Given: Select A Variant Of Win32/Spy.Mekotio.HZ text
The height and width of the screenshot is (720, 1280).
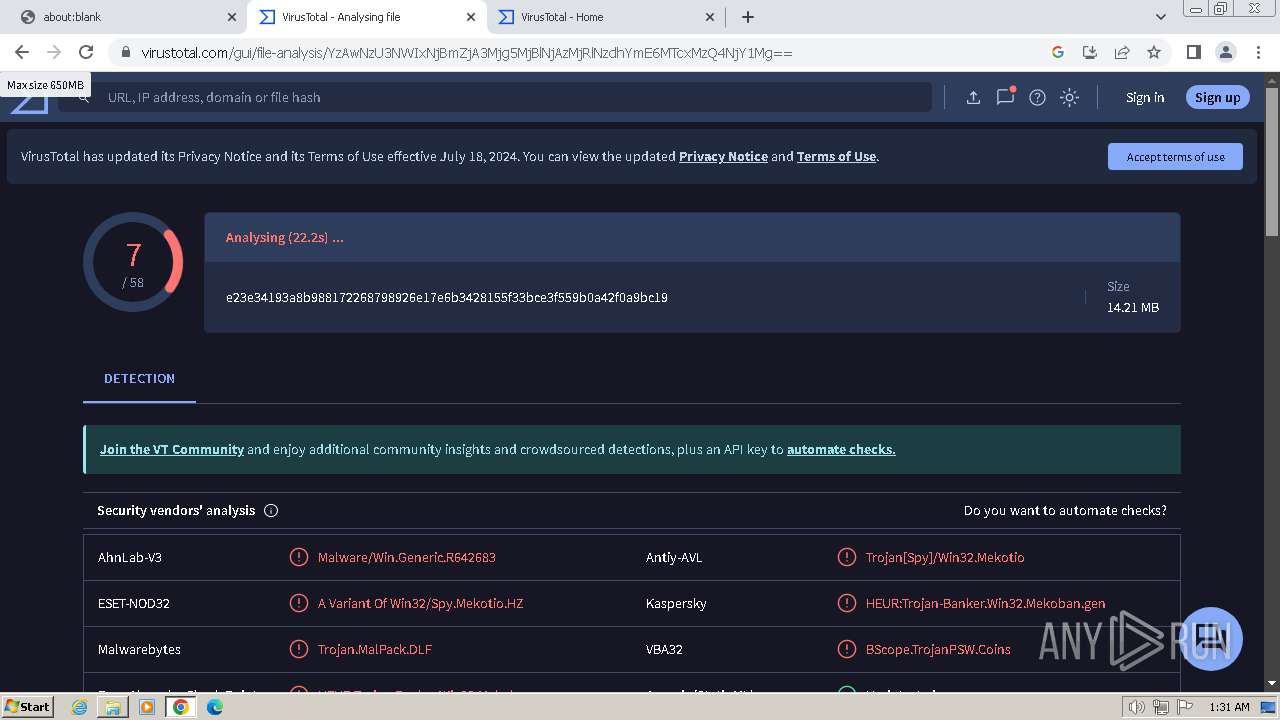Looking at the screenshot, I should tap(420, 603).
